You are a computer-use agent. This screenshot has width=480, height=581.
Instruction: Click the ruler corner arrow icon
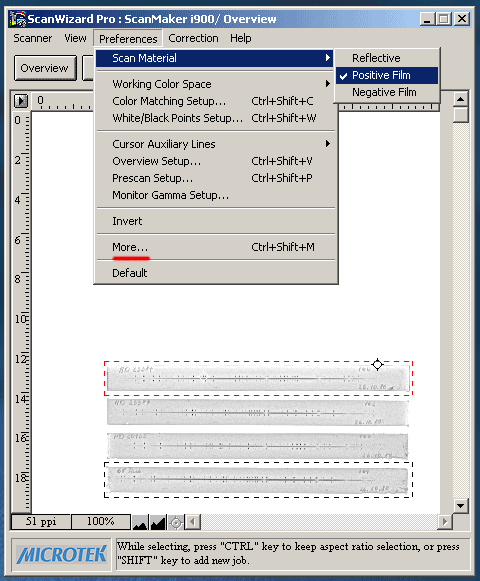pyautogui.click(x=21, y=101)
